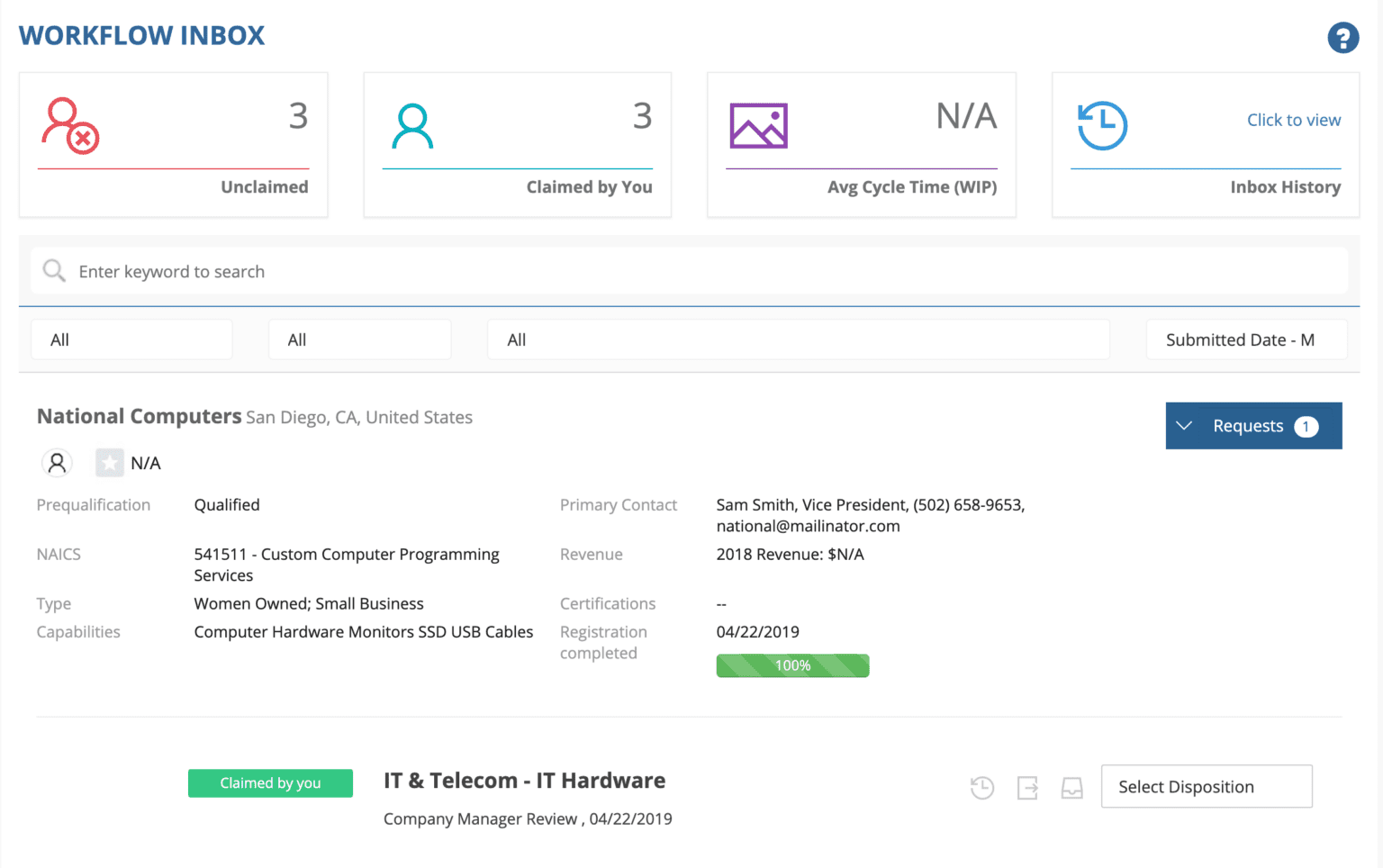Open the help question mark icon
Viewport: 1383px width, 868px height.
(1342, 38)
